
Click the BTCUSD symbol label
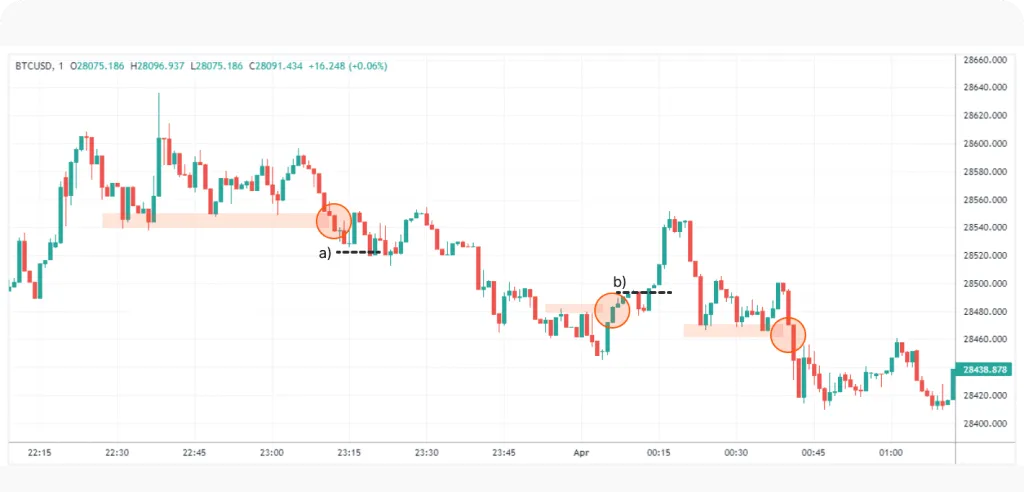[x=34, y=66]
